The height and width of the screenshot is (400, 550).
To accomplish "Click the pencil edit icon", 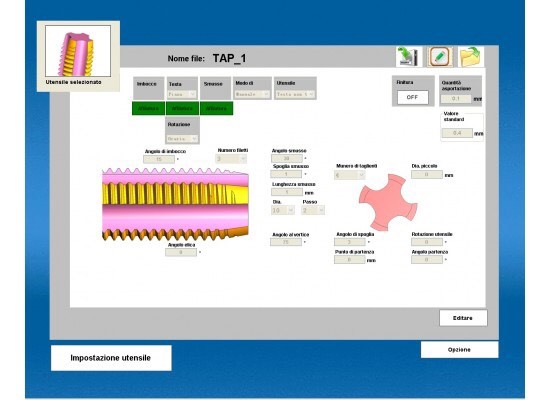I will [x=439, y=56].
